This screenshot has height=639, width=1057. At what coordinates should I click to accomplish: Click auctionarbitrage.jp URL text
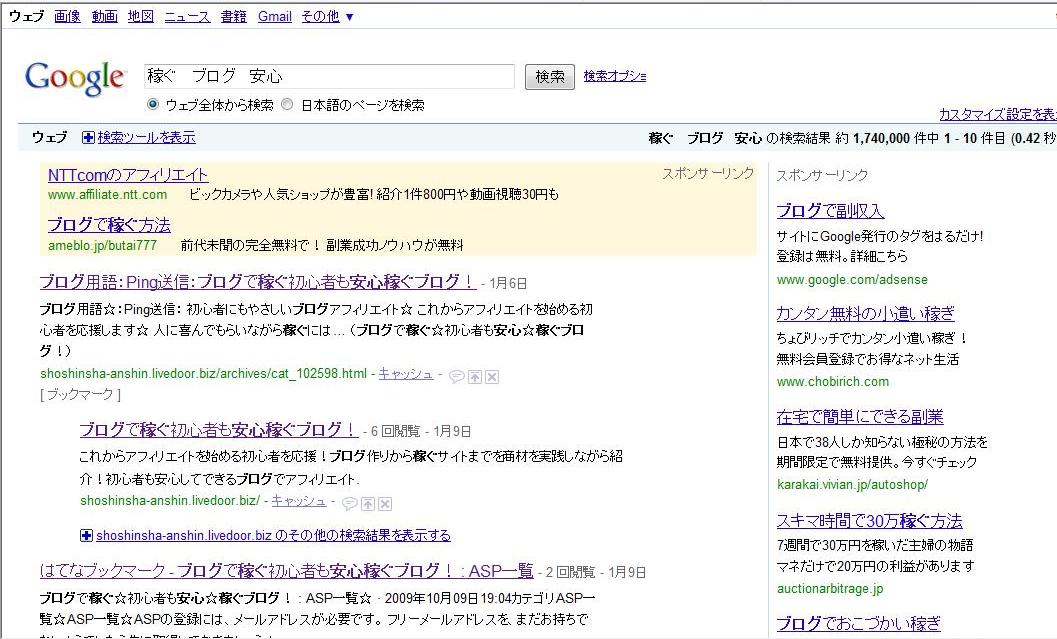(x=830, y=588)
